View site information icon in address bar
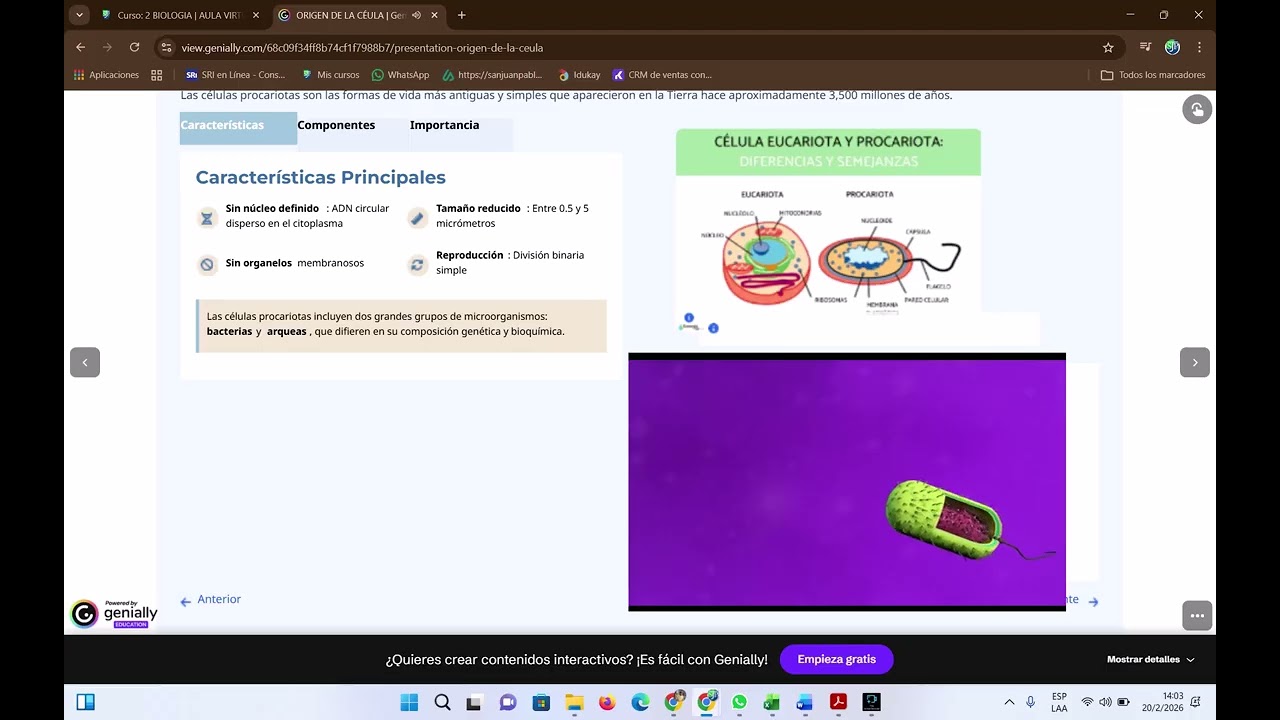1280x720 pixels. (x=166, y=47)
